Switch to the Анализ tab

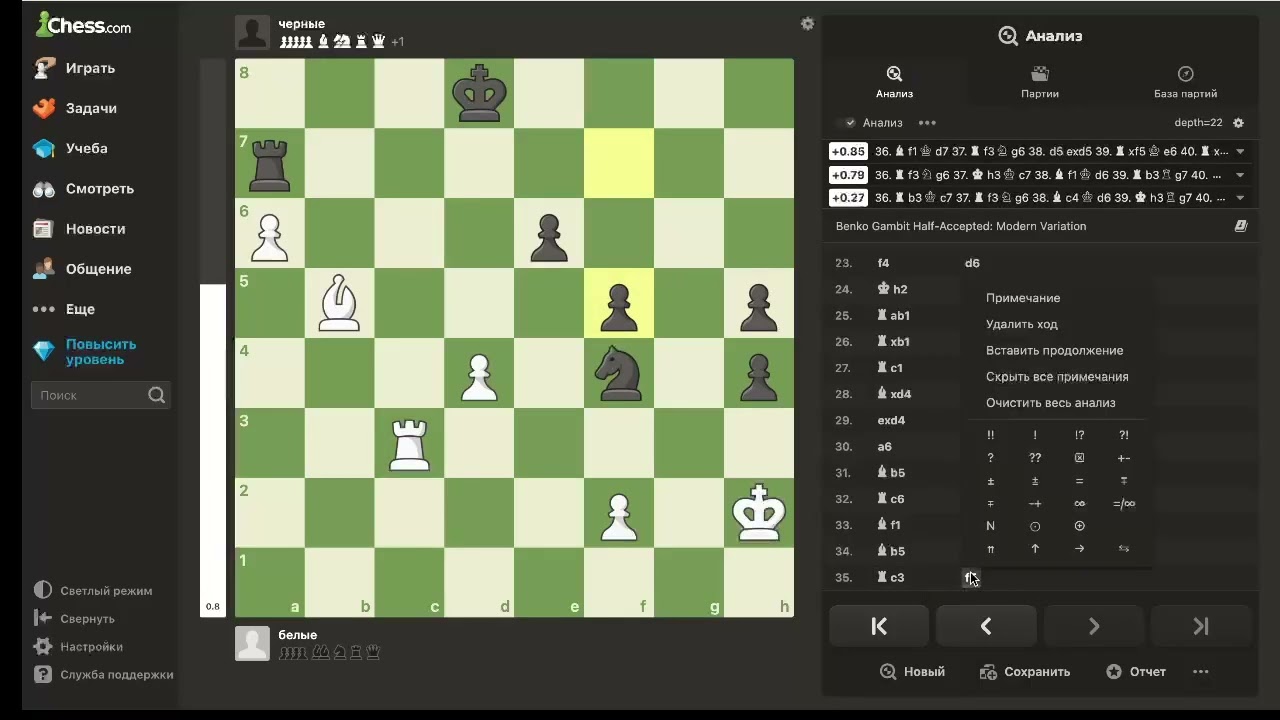pos(894,82)
